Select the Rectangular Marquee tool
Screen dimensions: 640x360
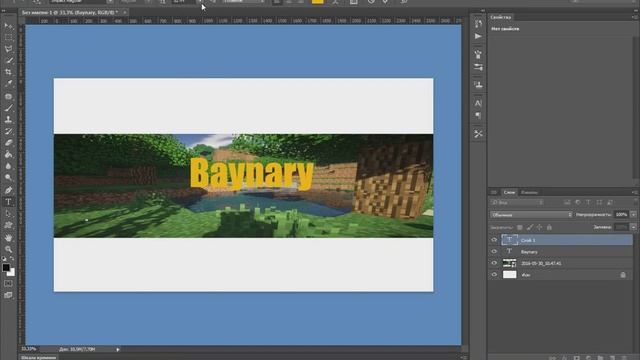8,37
